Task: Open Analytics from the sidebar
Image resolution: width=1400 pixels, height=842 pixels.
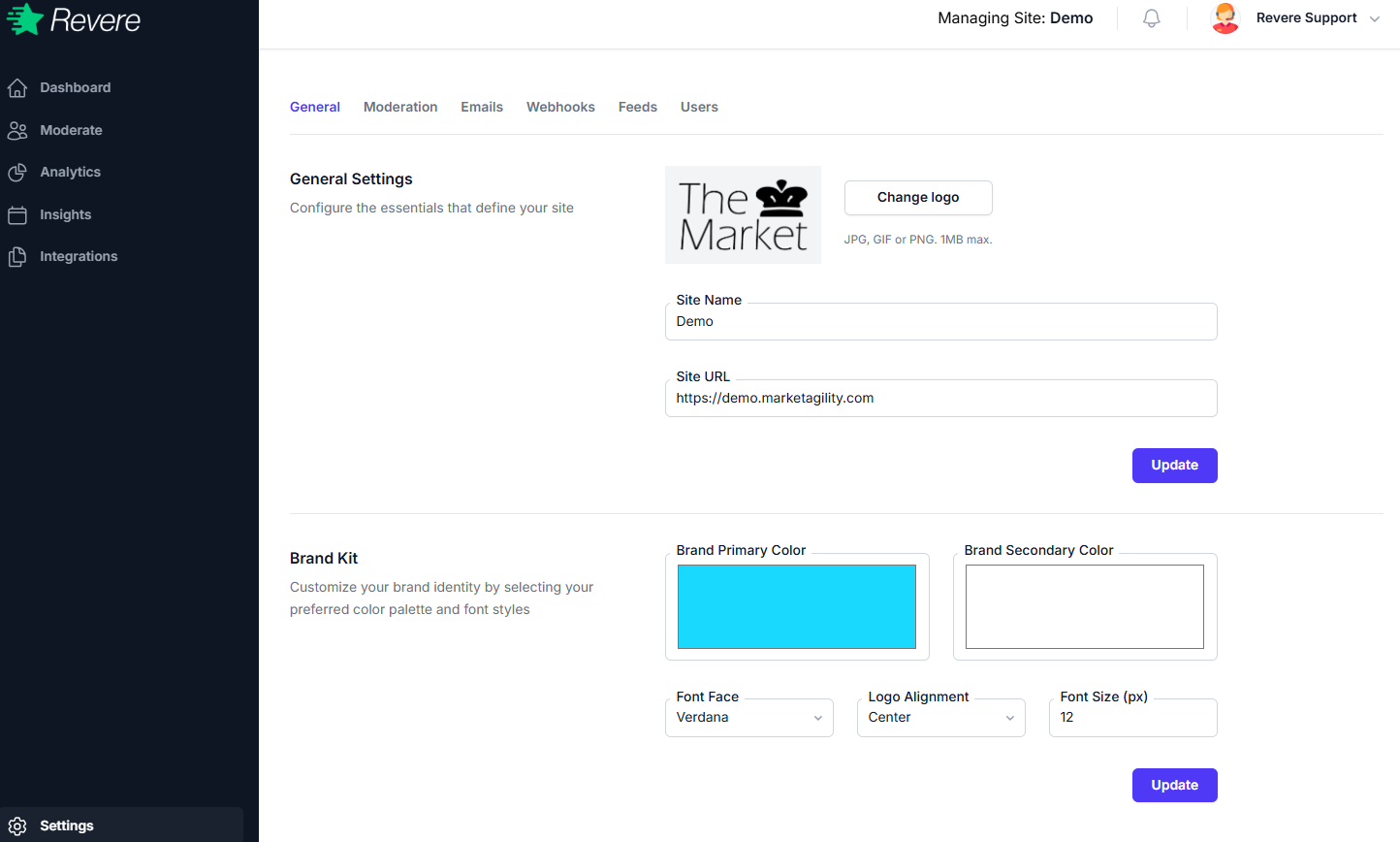Action: point(17,172)
